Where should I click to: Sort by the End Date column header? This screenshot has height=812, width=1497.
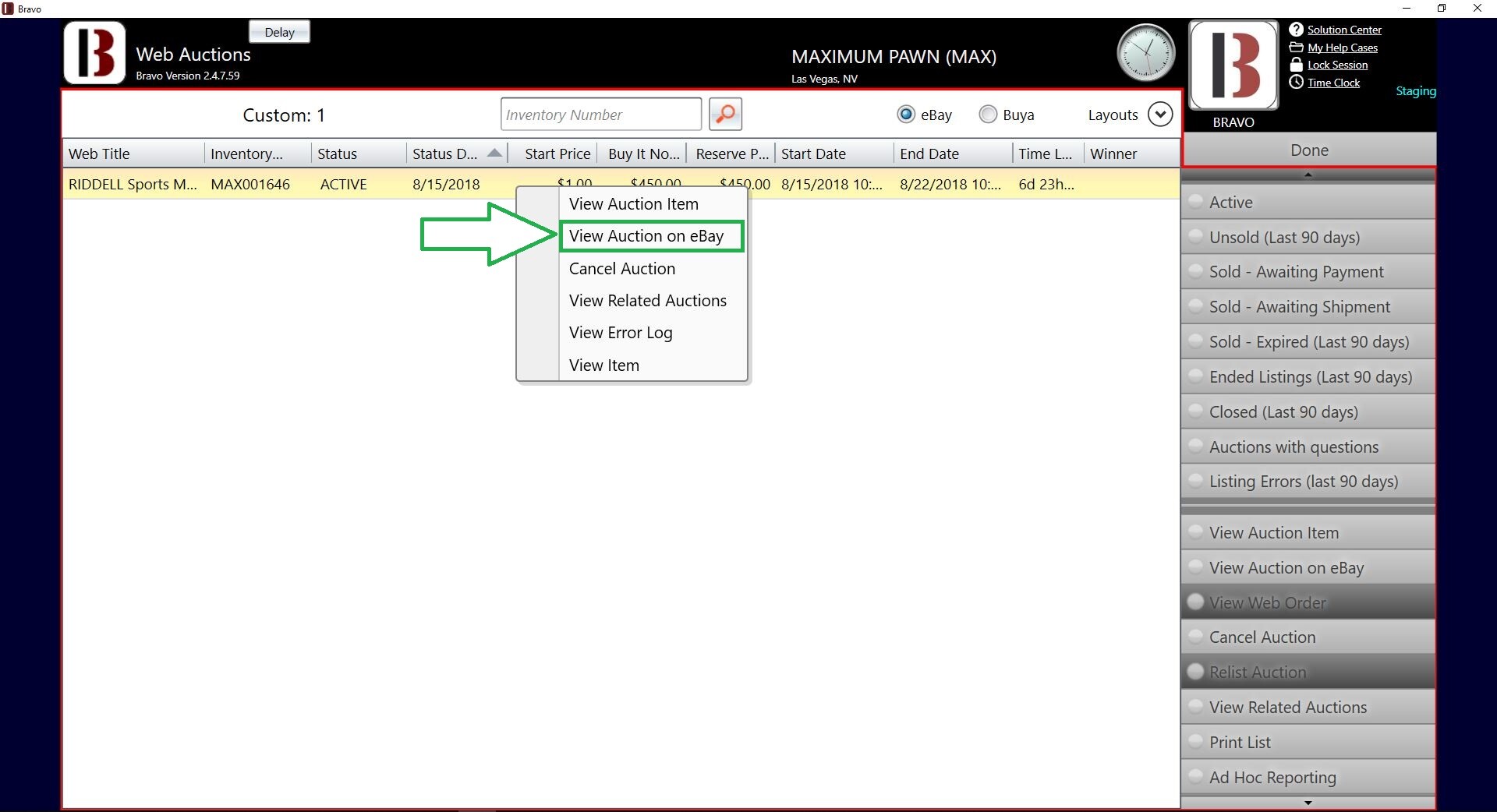click(953, 154)
